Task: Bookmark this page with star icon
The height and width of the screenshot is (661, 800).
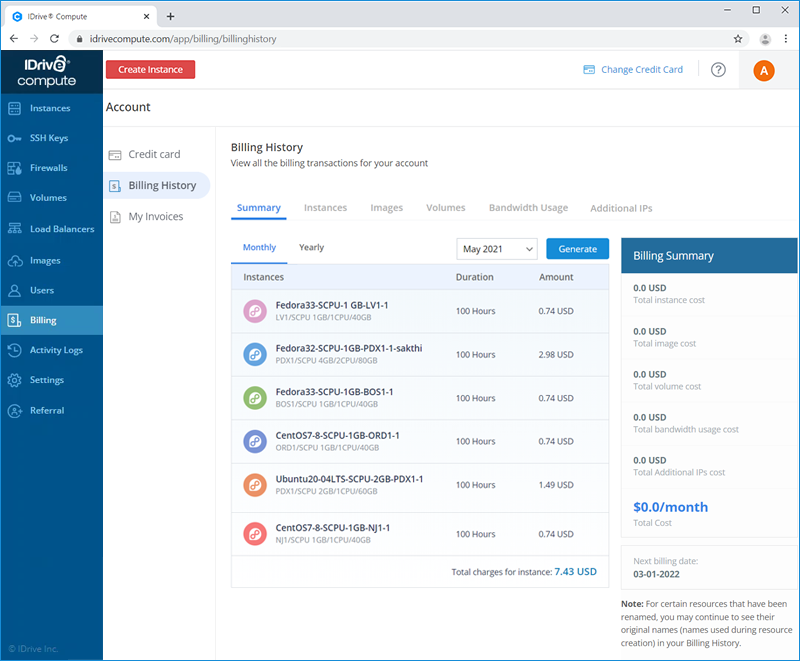Action: [738, 39]
